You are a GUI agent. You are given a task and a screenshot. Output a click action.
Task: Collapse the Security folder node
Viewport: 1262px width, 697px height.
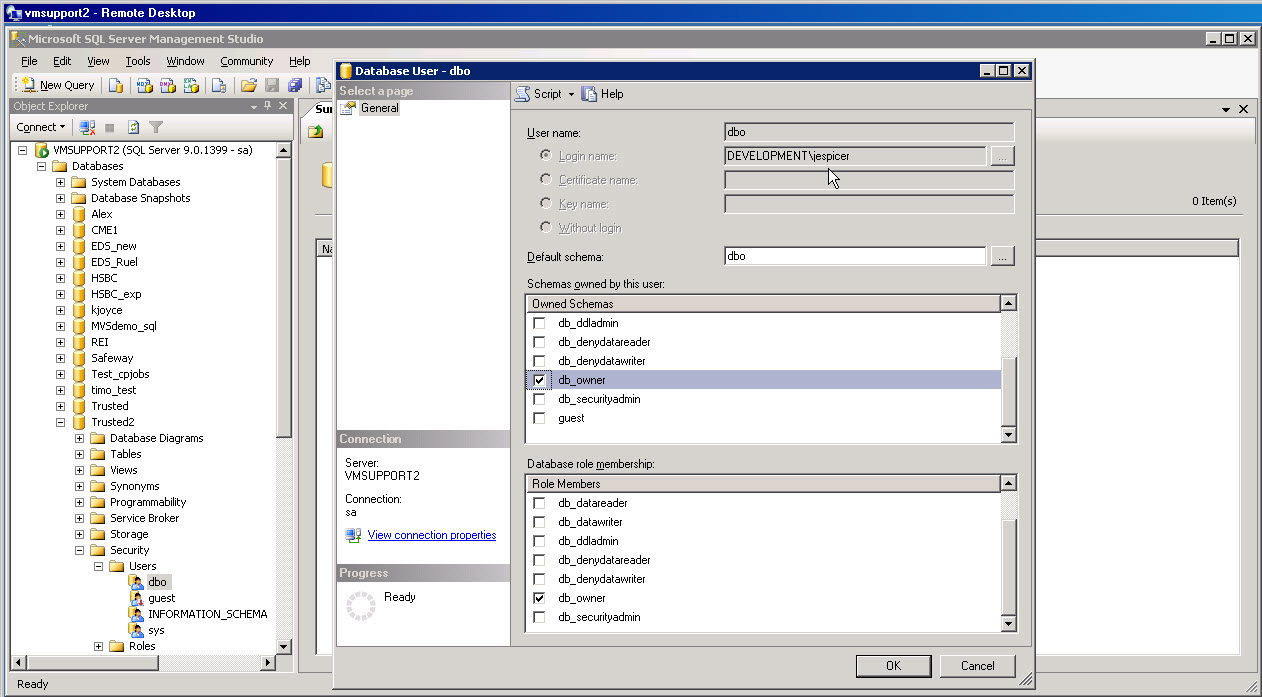click(79, 550)
